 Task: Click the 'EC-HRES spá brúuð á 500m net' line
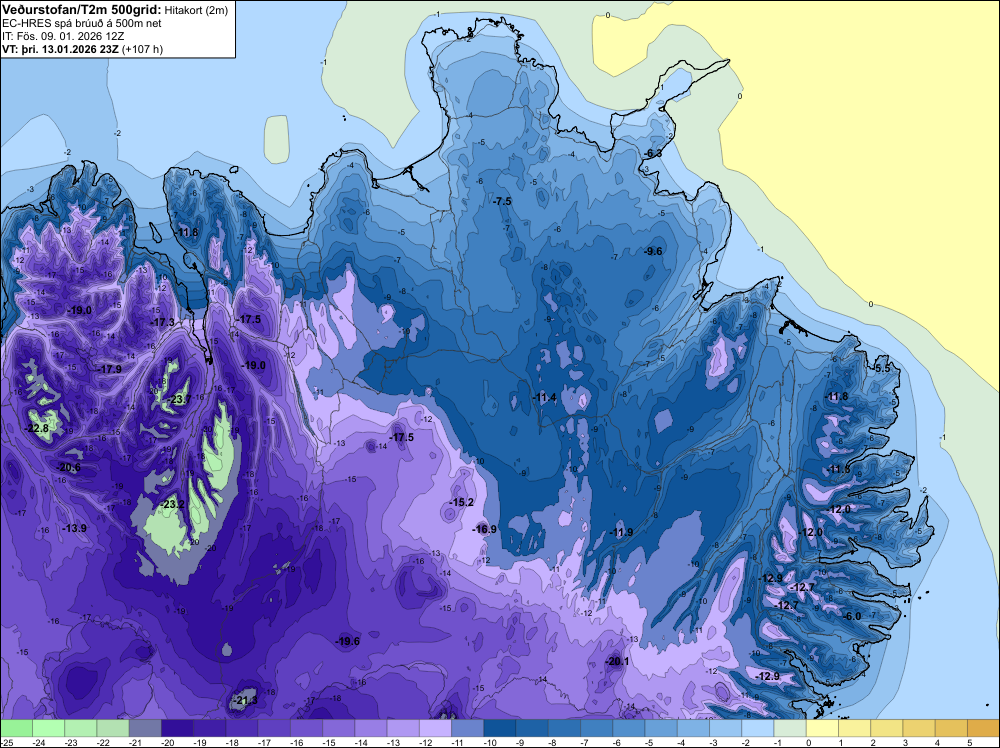point(82,24)
